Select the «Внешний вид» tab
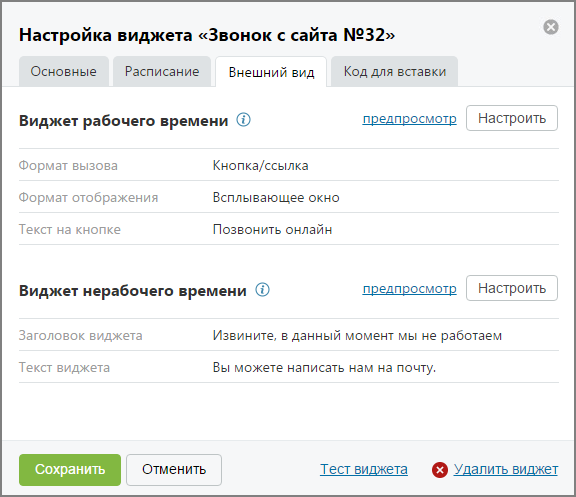 click(271, 72)
